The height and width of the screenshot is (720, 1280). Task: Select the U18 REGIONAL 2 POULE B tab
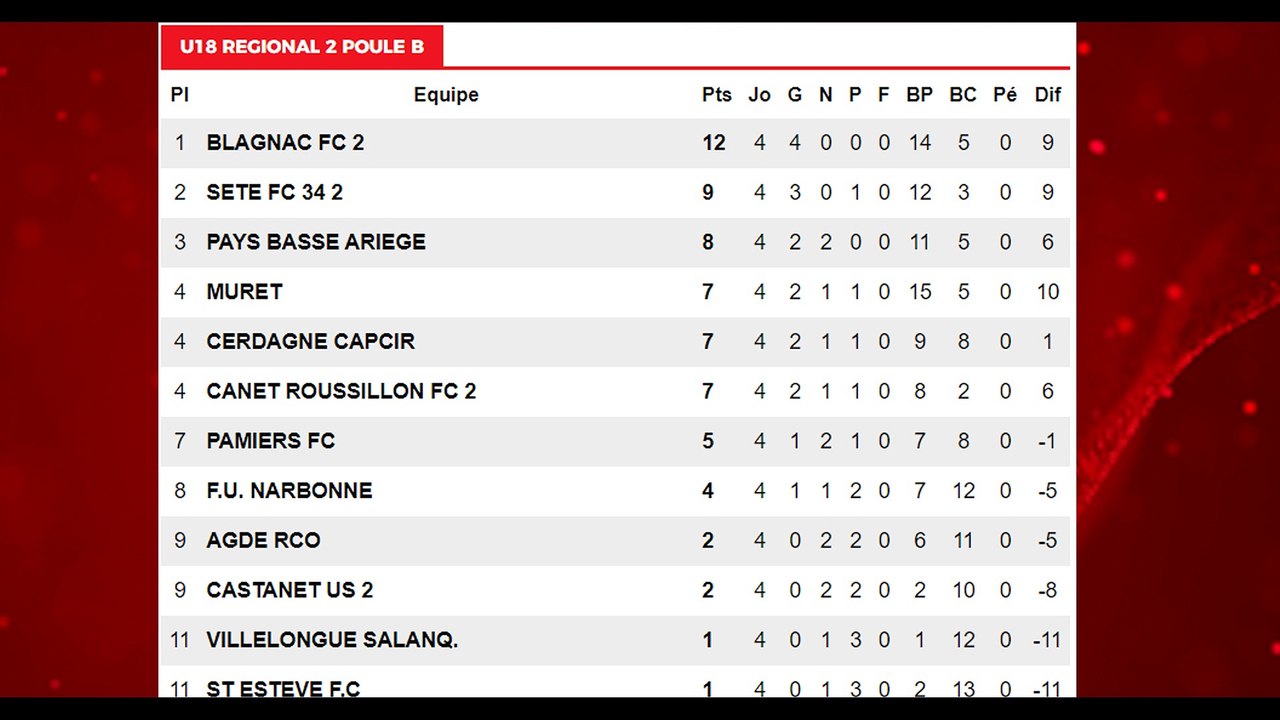point(301,47)
